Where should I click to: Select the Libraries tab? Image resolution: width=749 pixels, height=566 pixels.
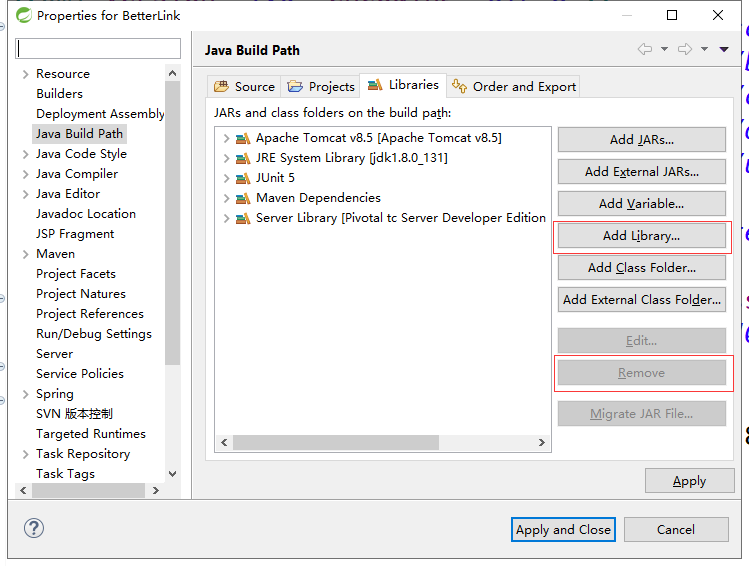tap(403, 85)
